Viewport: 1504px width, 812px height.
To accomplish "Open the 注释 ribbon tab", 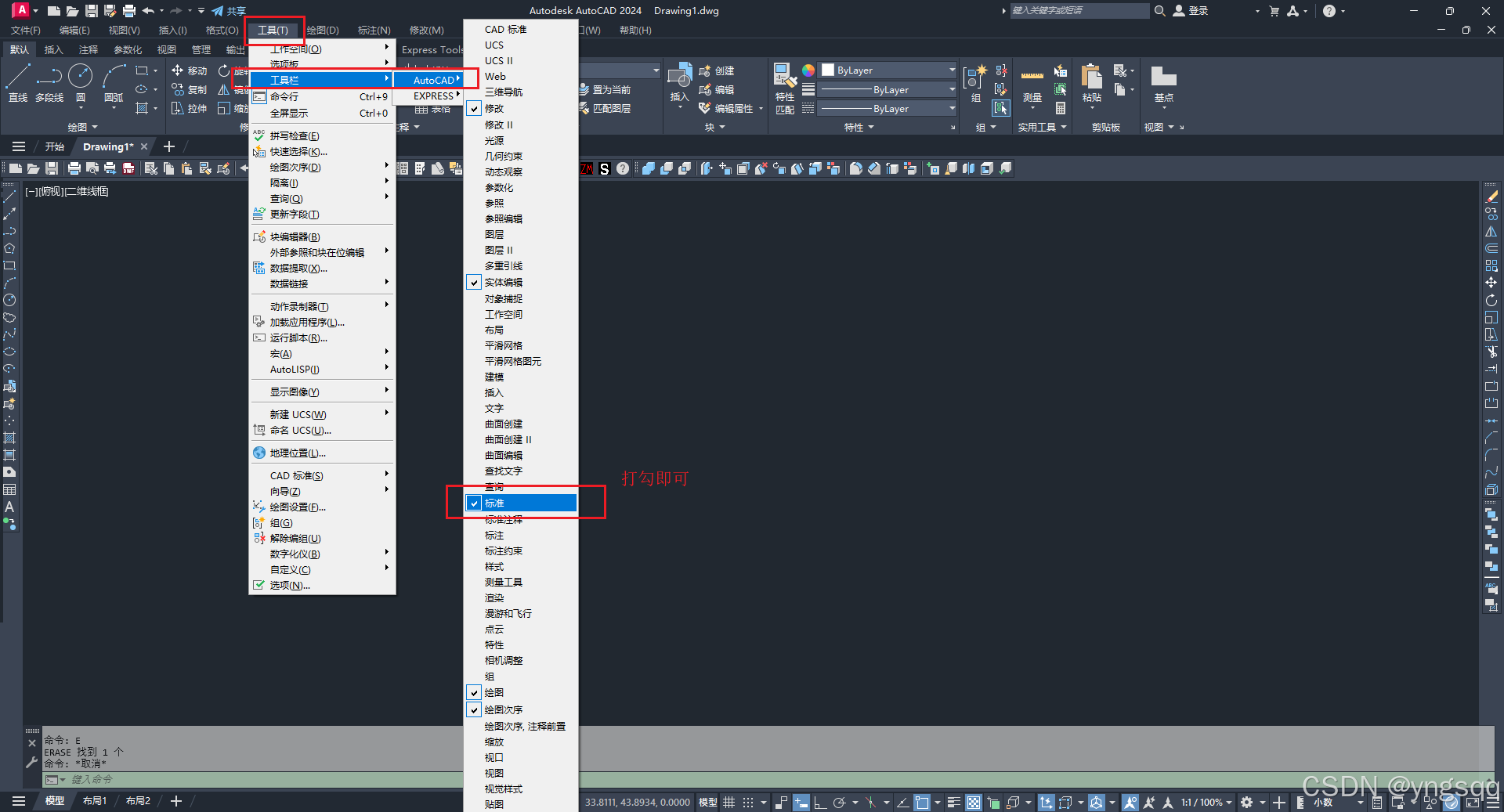I will [89, 49].
